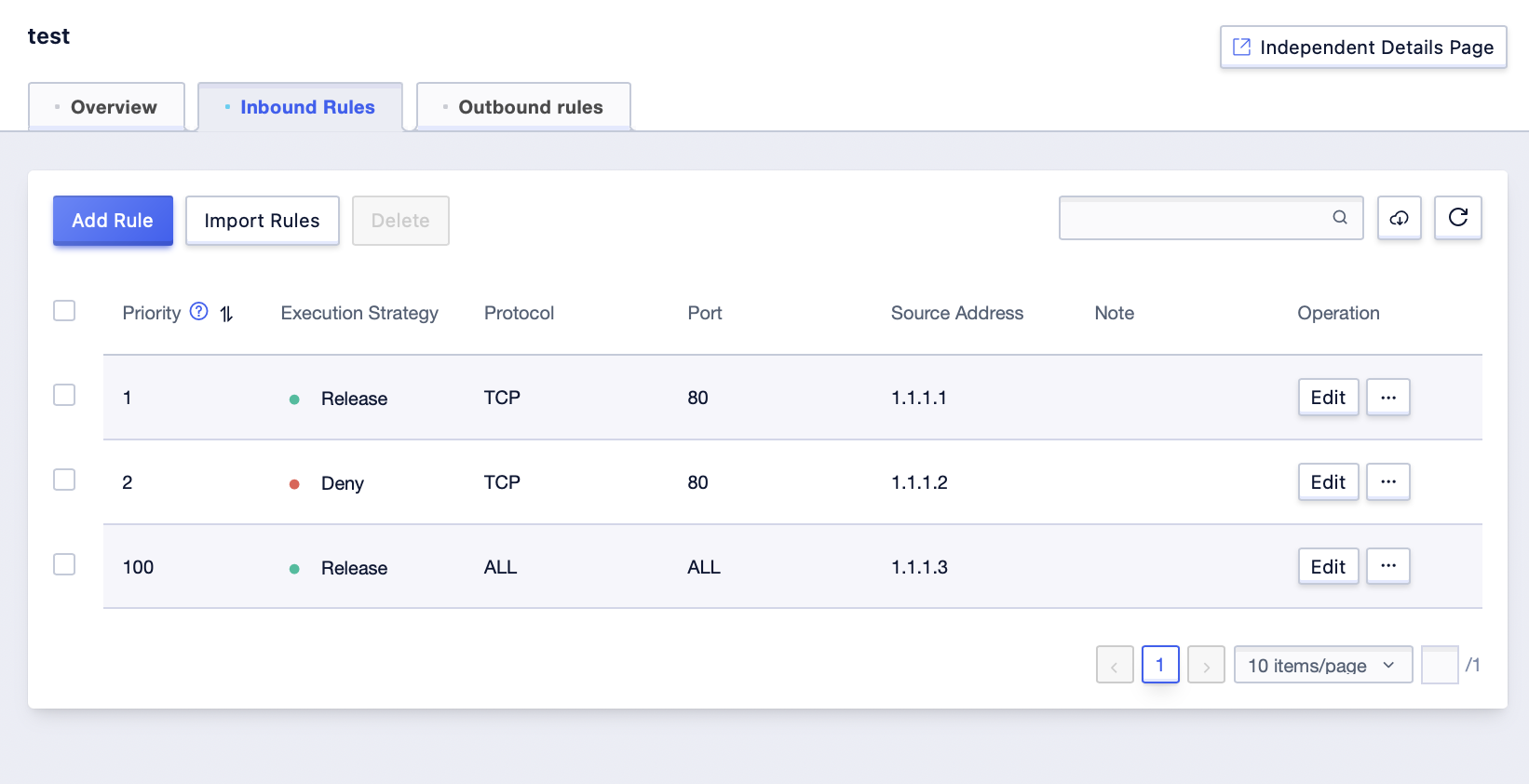1529x784 pixels.
Task: Select the priority 100 rule checkbox
Action: point(64,564)
